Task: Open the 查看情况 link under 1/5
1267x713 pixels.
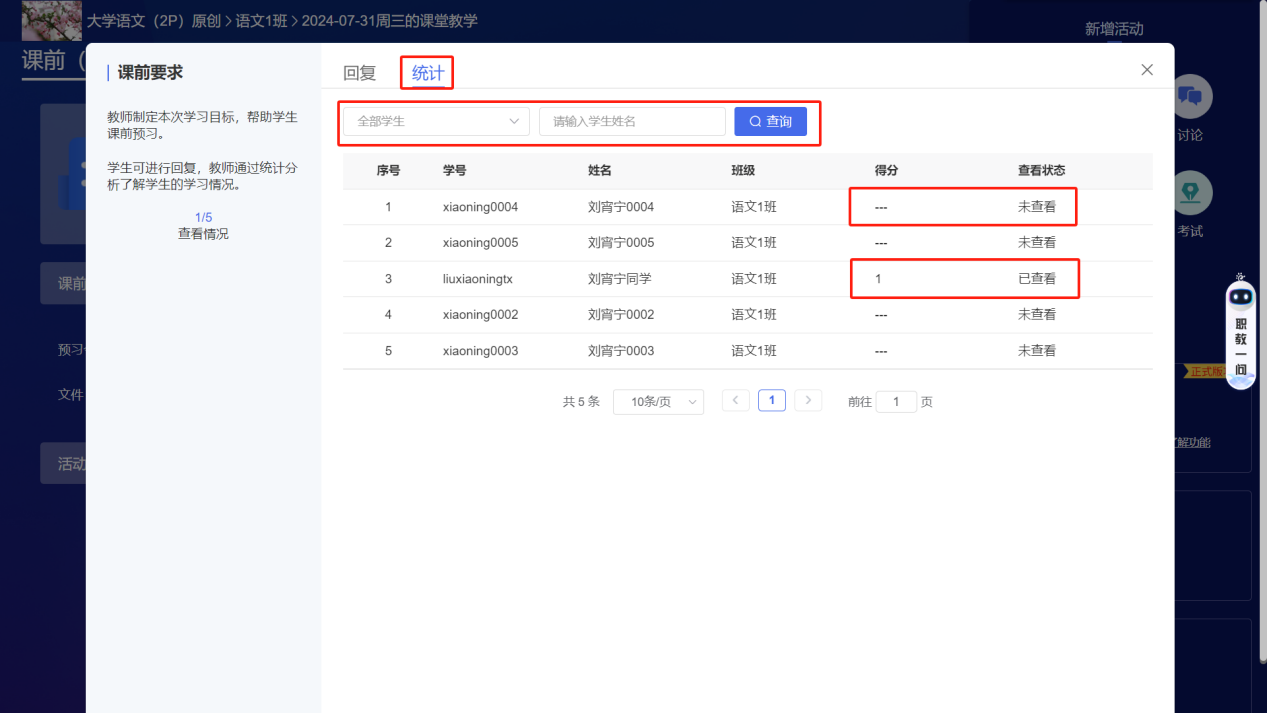Action: click(203, 232)
